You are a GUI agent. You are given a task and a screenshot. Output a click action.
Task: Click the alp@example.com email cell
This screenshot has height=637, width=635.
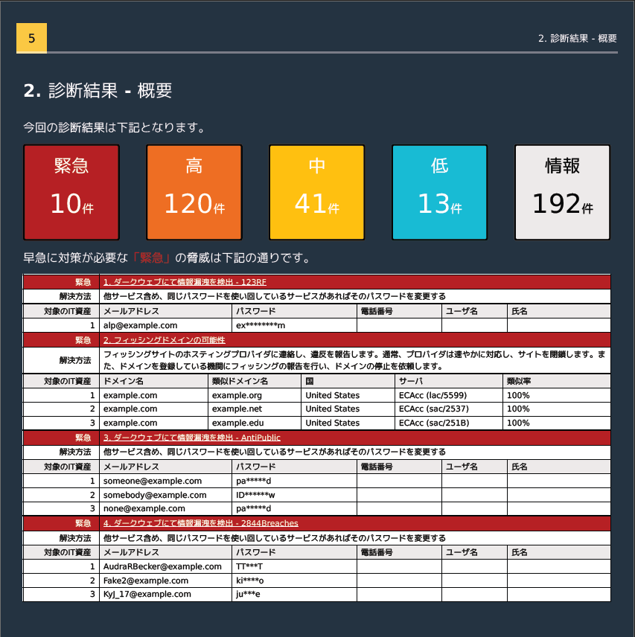(x=140, y=325)
